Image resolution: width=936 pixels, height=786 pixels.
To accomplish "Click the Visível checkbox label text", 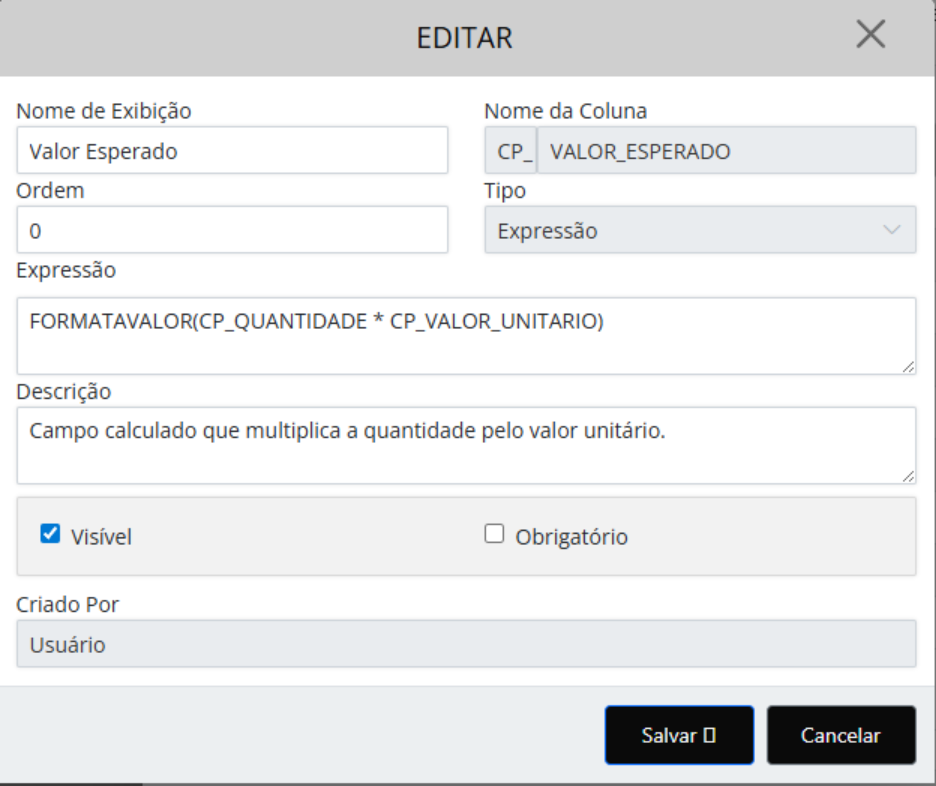I will [101, 537].
